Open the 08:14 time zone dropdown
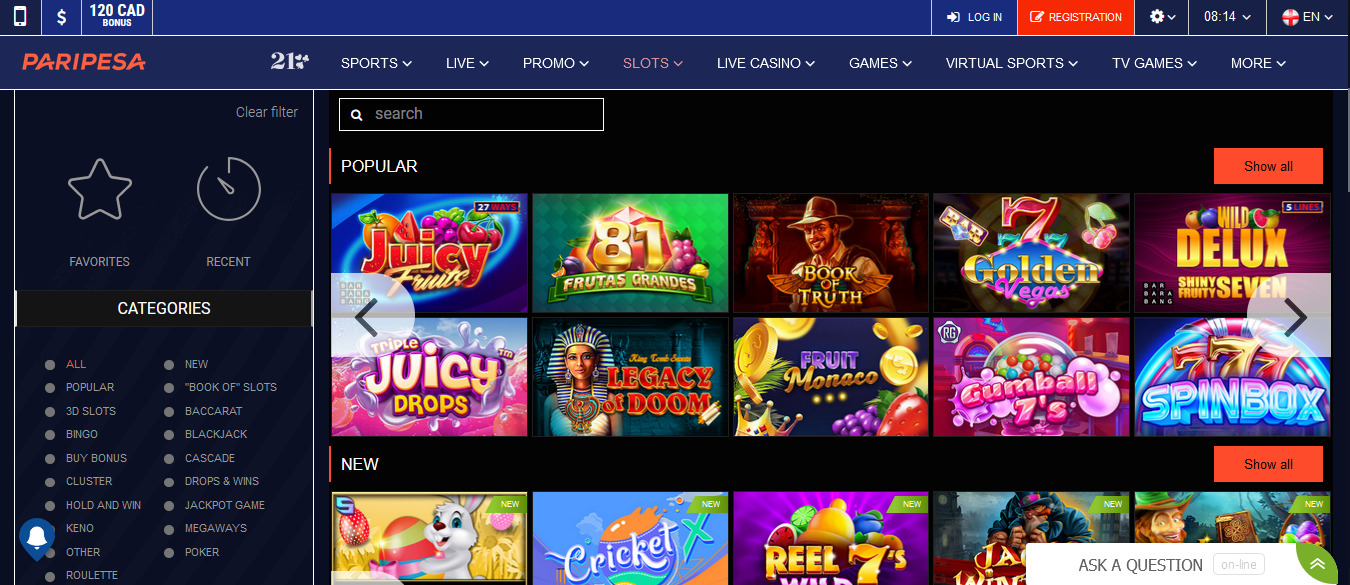The height and width of the screenshot is (585, 1350). click(1227, 17)
